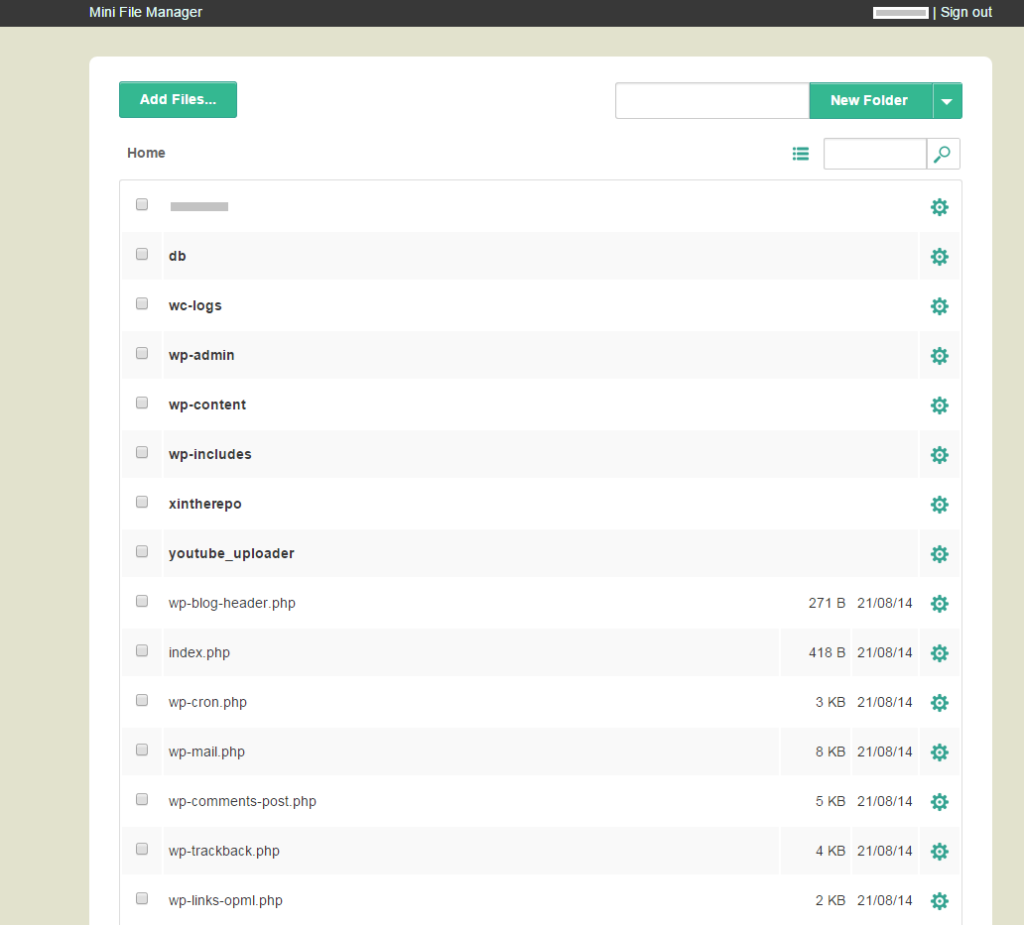Viewport: 1024px width, 925px height.
Task: Click the gear icon beside index.php
Action: [939, 653]
